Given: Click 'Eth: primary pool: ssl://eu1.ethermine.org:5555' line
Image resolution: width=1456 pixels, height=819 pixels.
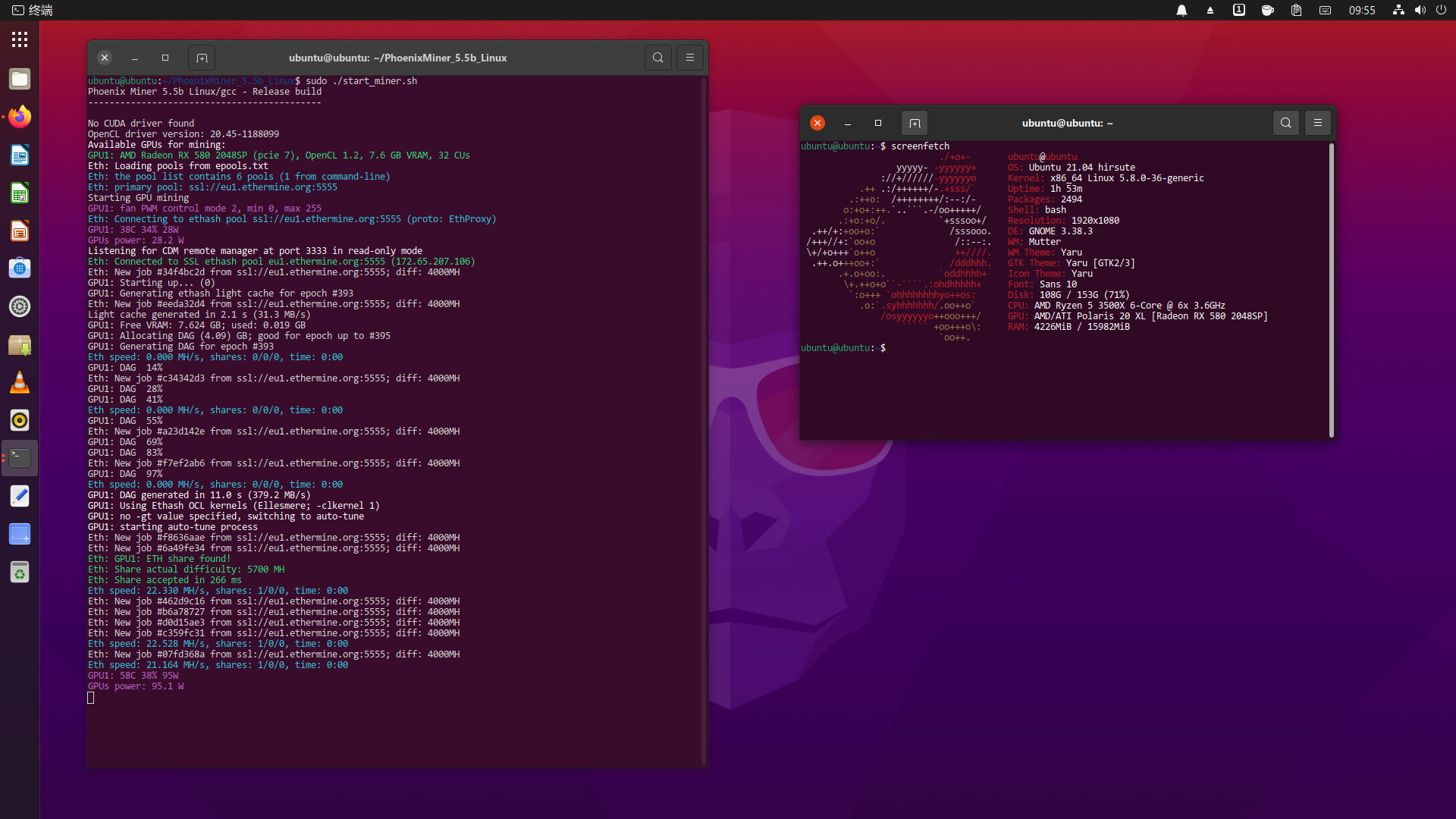Looking at the screenshot, I should (212, 187).
